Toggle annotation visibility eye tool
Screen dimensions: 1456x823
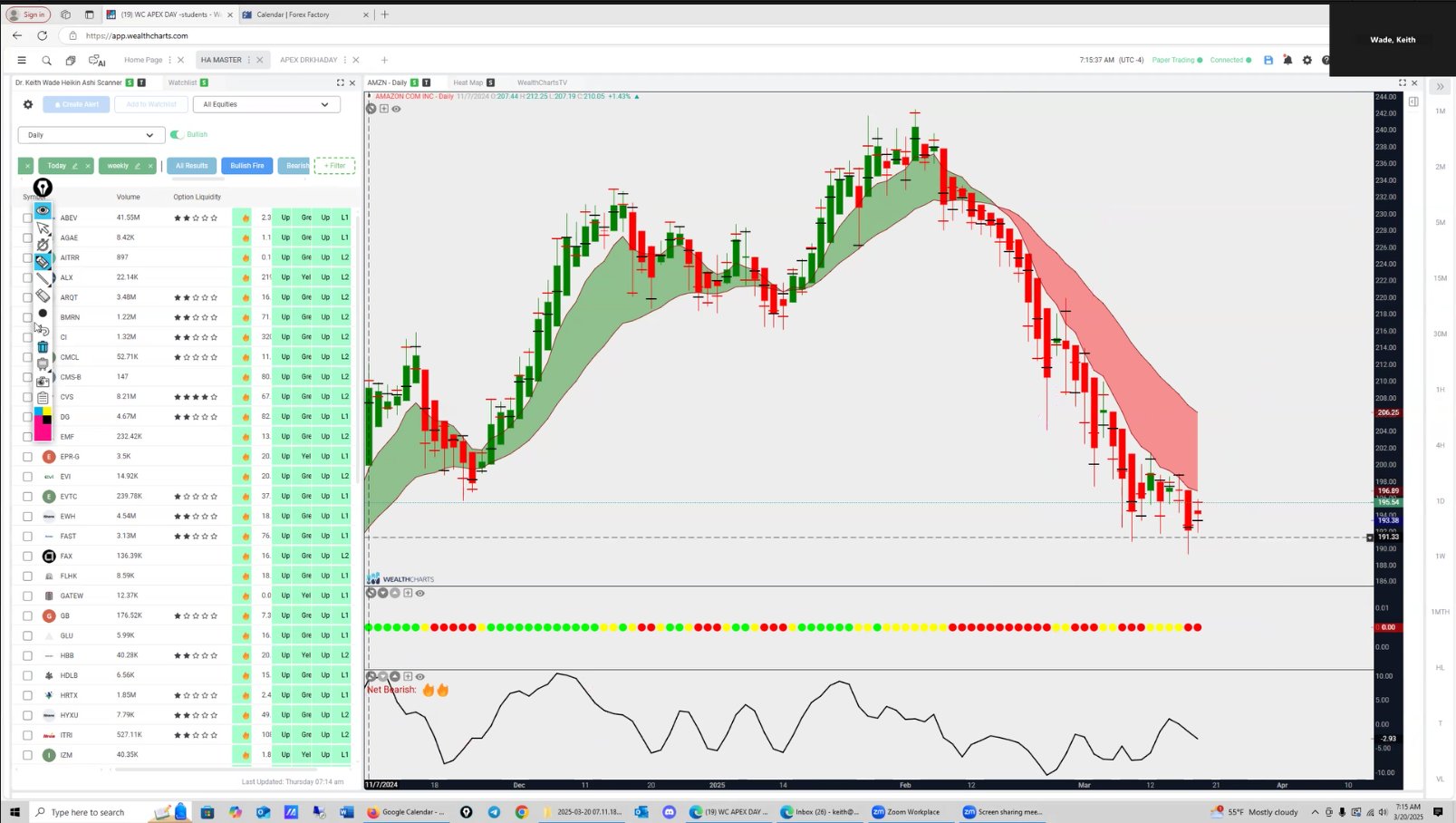(43, 210)
